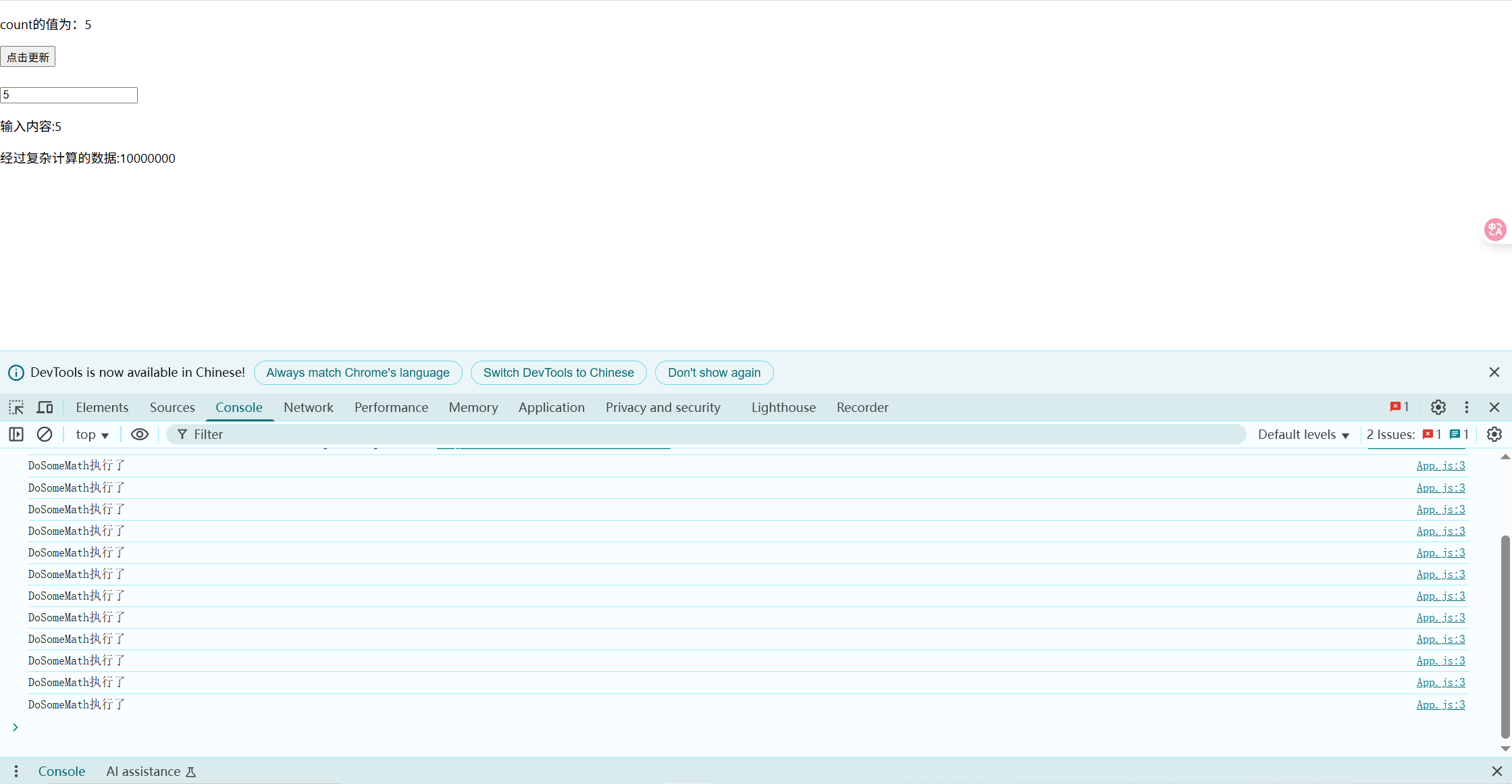Open the DevTools three-dot customize menu
Viewport: 1512px width, 784px height.
click(1466, 407)
